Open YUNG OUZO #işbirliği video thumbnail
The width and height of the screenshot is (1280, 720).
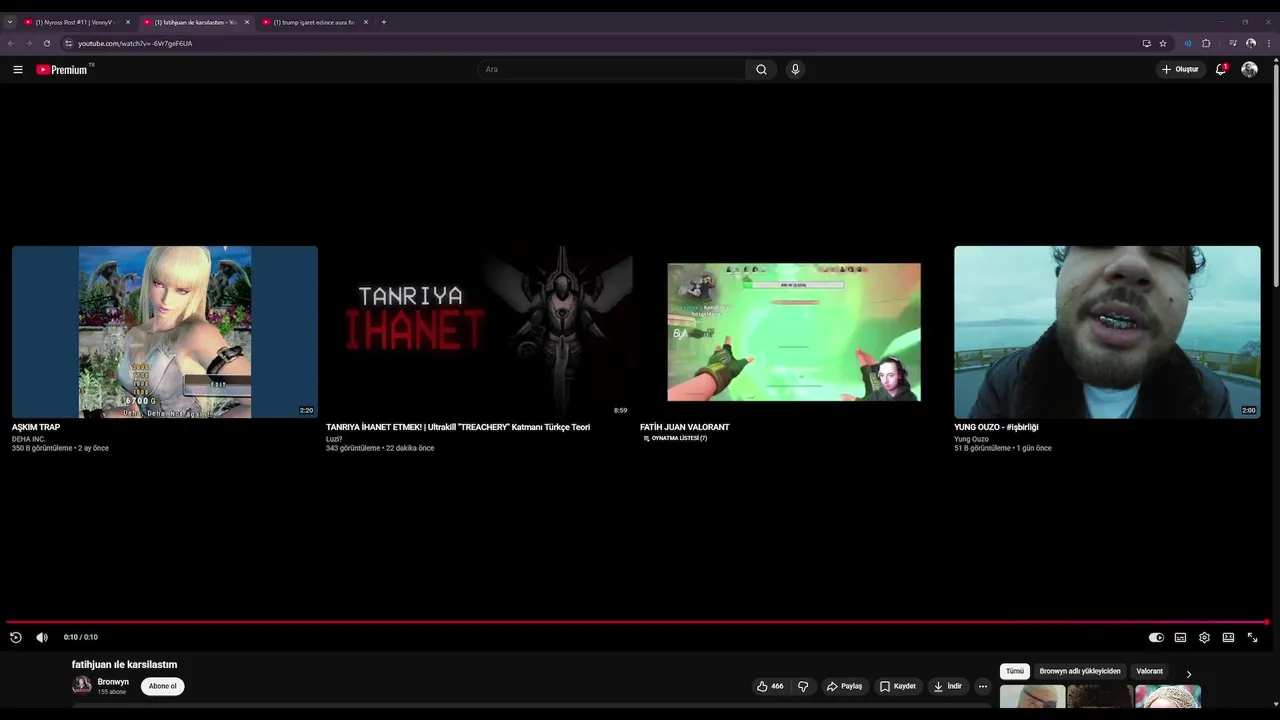[1107, 332]
